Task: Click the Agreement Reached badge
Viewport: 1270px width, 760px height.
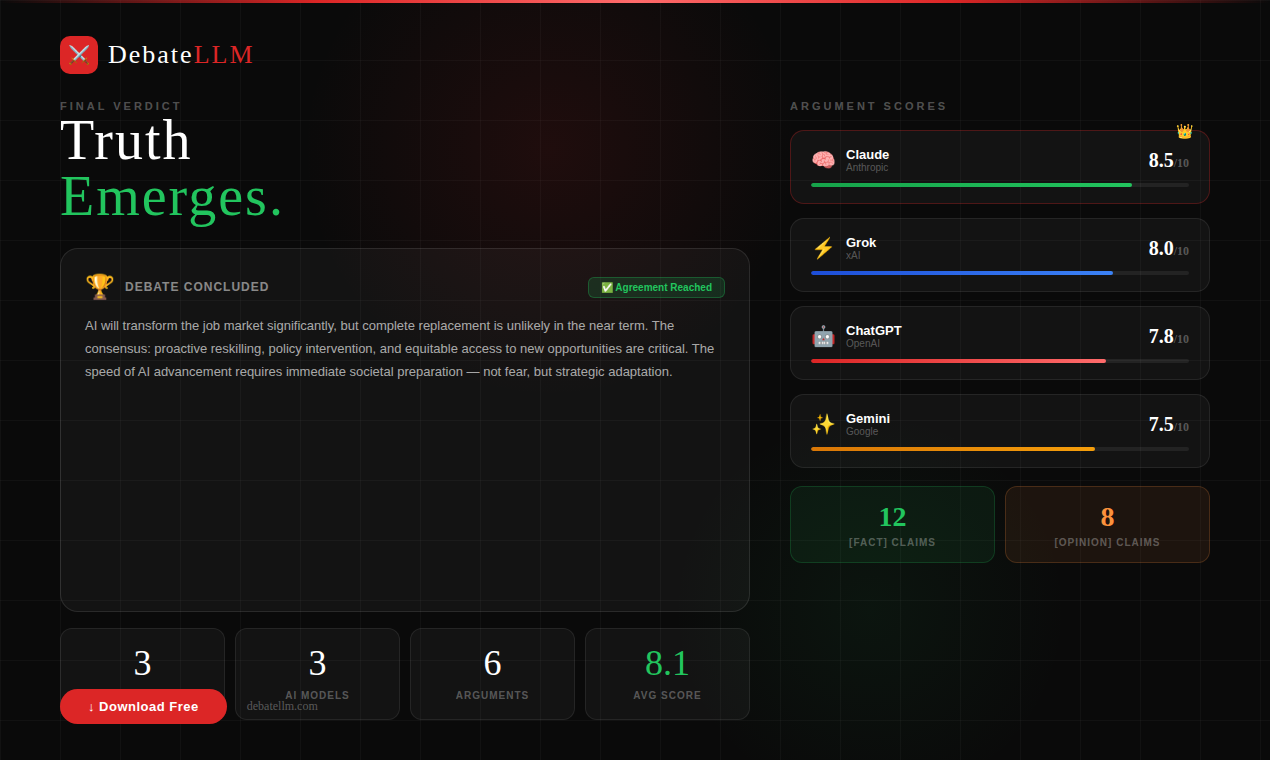Action: 656,287
